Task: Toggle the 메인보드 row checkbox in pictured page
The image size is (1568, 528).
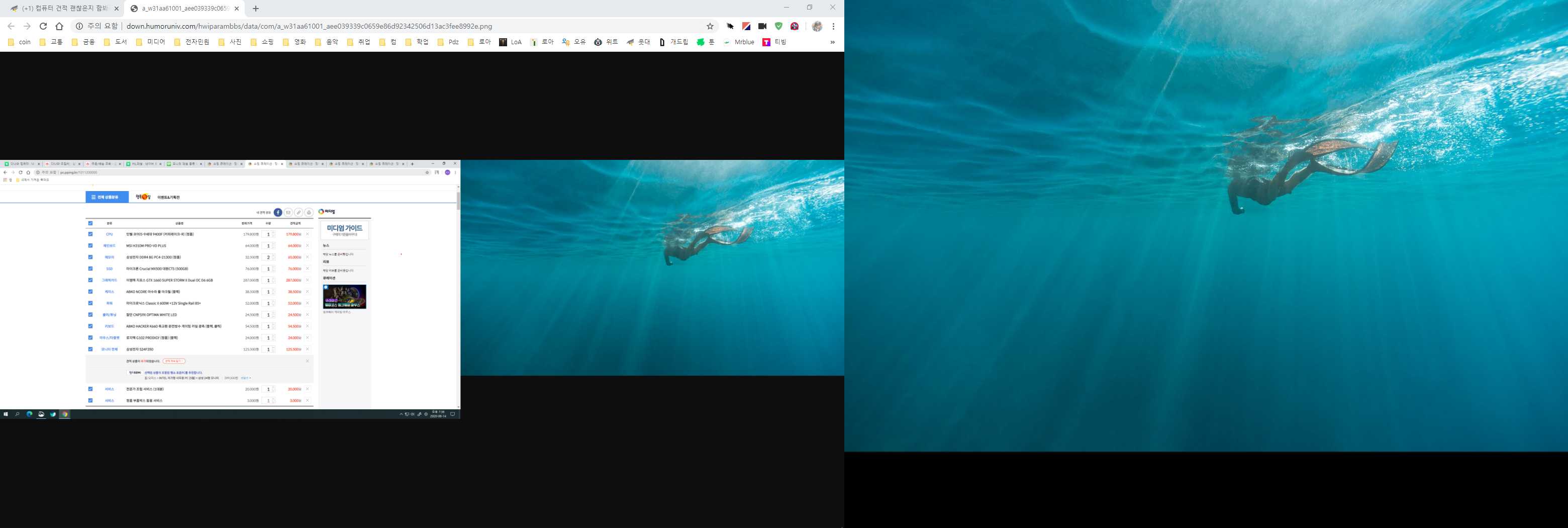Action: pyautogui.click(x=90, y=245)
